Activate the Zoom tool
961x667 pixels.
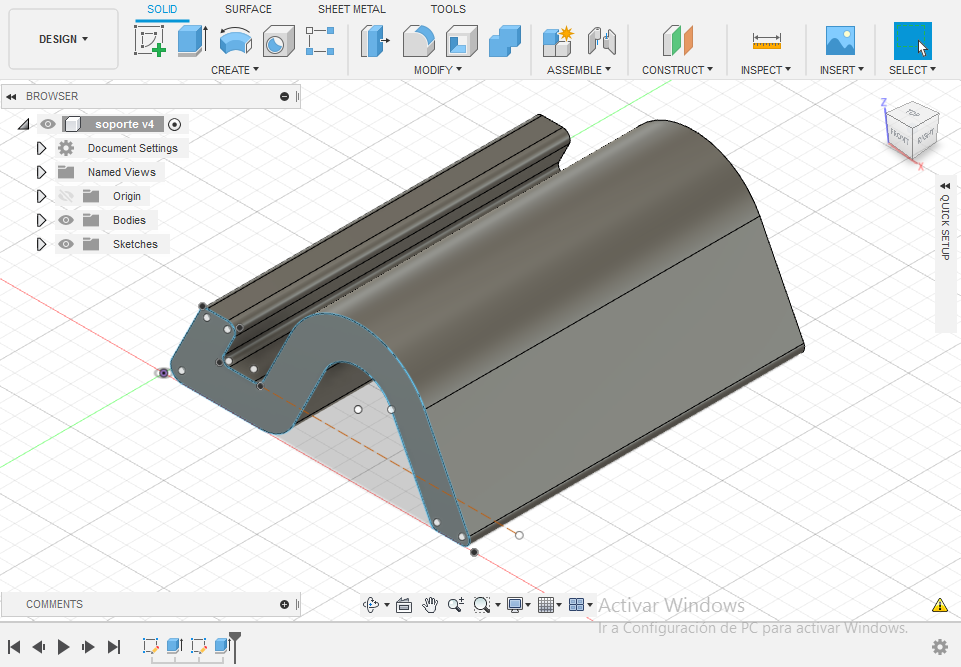455,605
